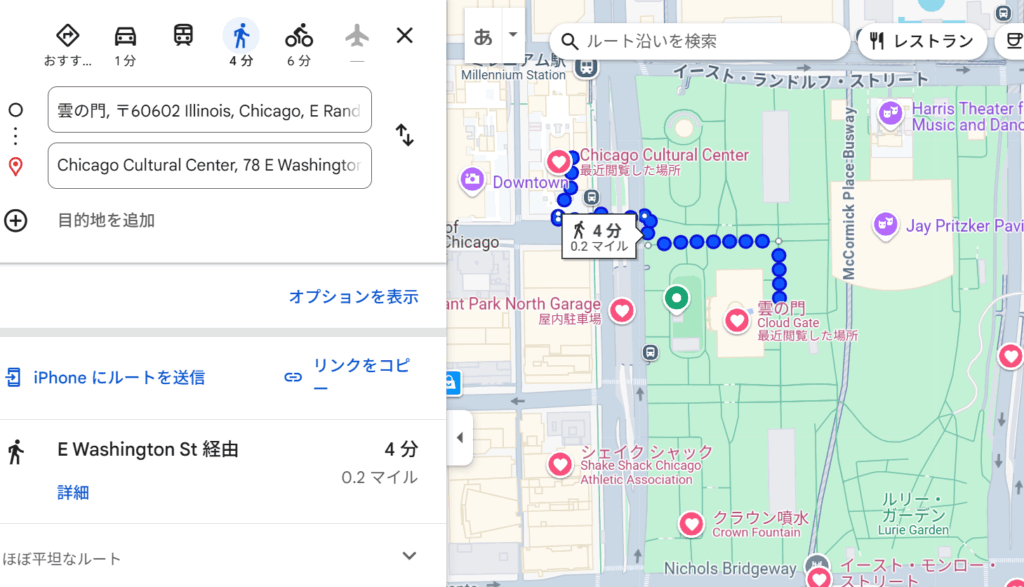This screenshot has width=1024, height=587.
Task: Select the driving travel mode icon
Action: pyautogui.click(x=125, y=37)
